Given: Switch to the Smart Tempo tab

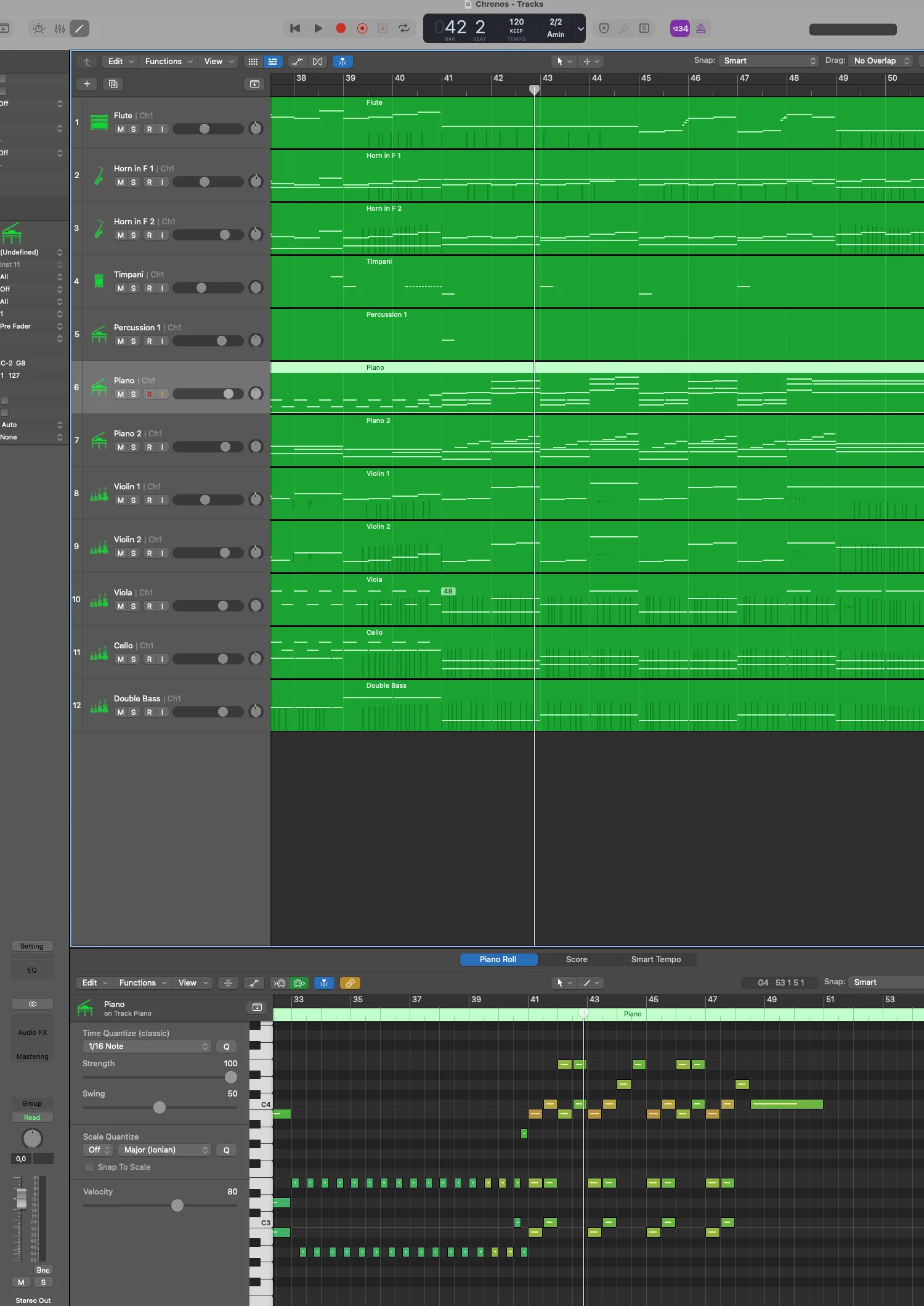Looking at the screenshot, I should 656,960.
